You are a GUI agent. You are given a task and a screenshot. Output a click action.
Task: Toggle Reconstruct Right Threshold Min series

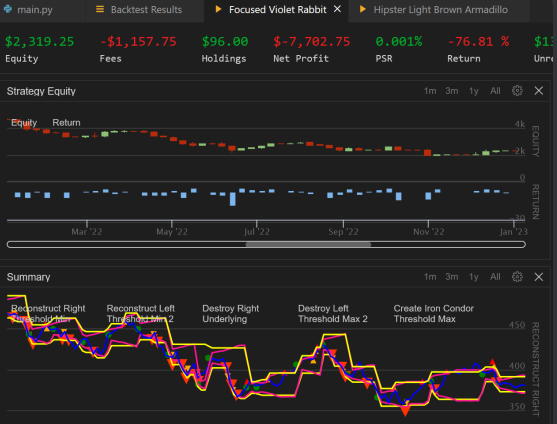click(48, 314)
